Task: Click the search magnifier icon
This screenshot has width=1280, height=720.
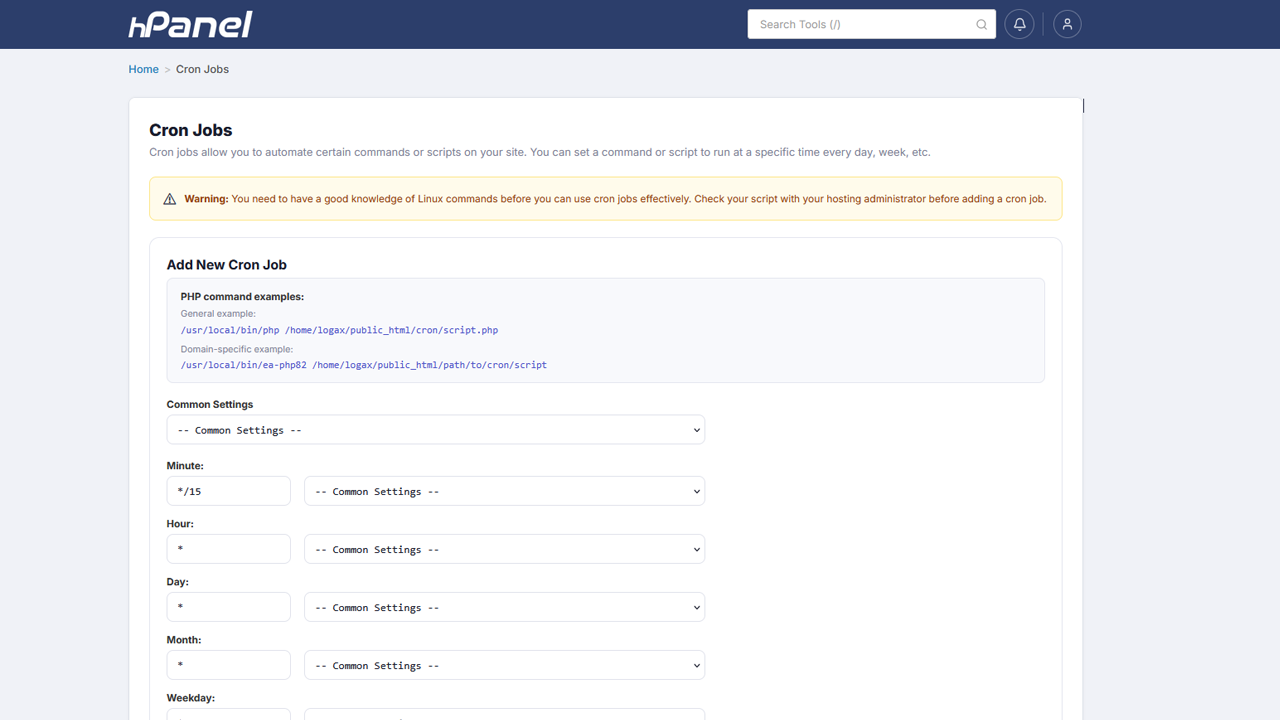Action: [x=981, y=25]
